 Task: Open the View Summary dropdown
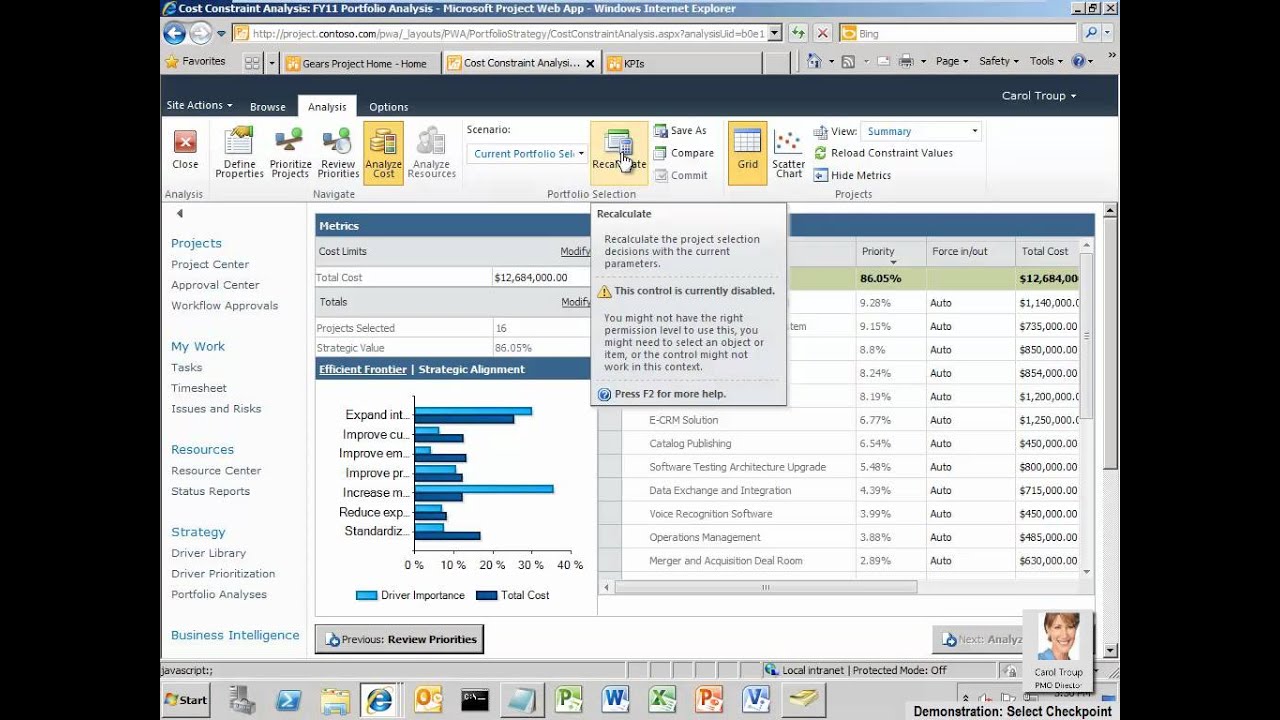point(921,131)
